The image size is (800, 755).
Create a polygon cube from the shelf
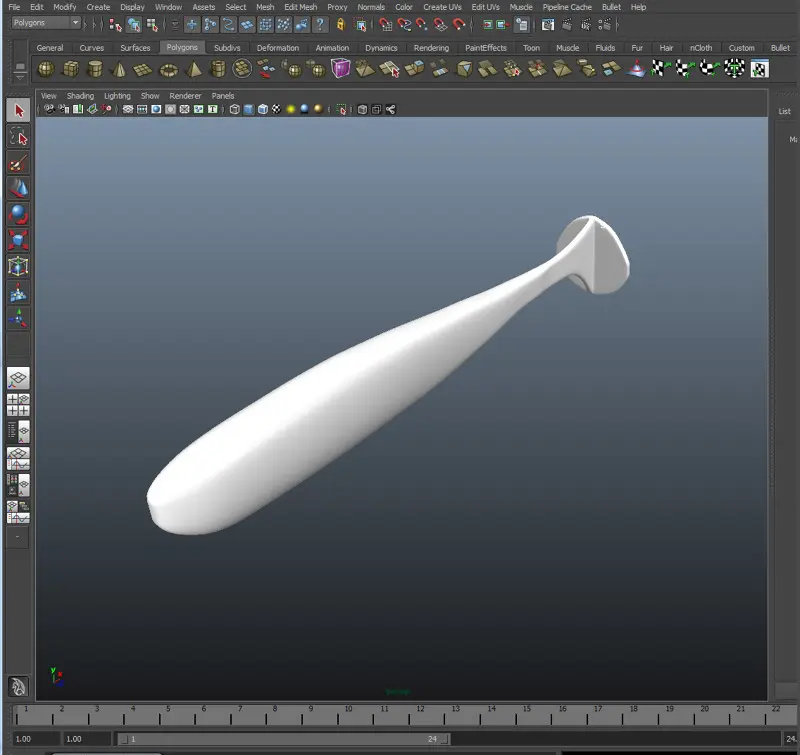[70, 69]
